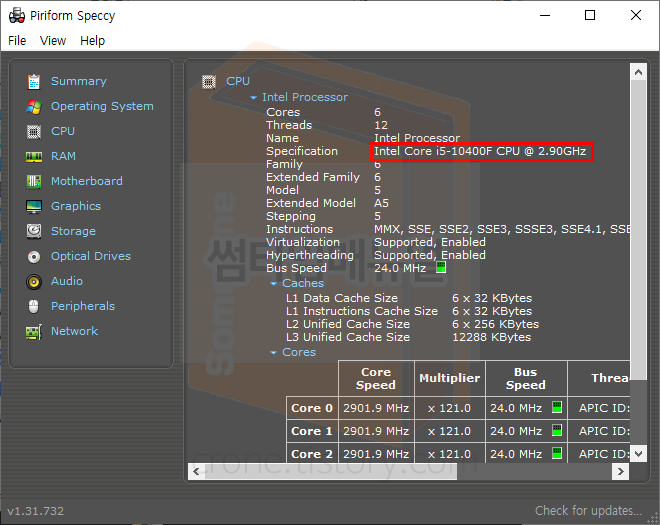Viewport: 660px width, 525px height.
Task: Select the RAM section link
Action: click(x=63, y=156)
